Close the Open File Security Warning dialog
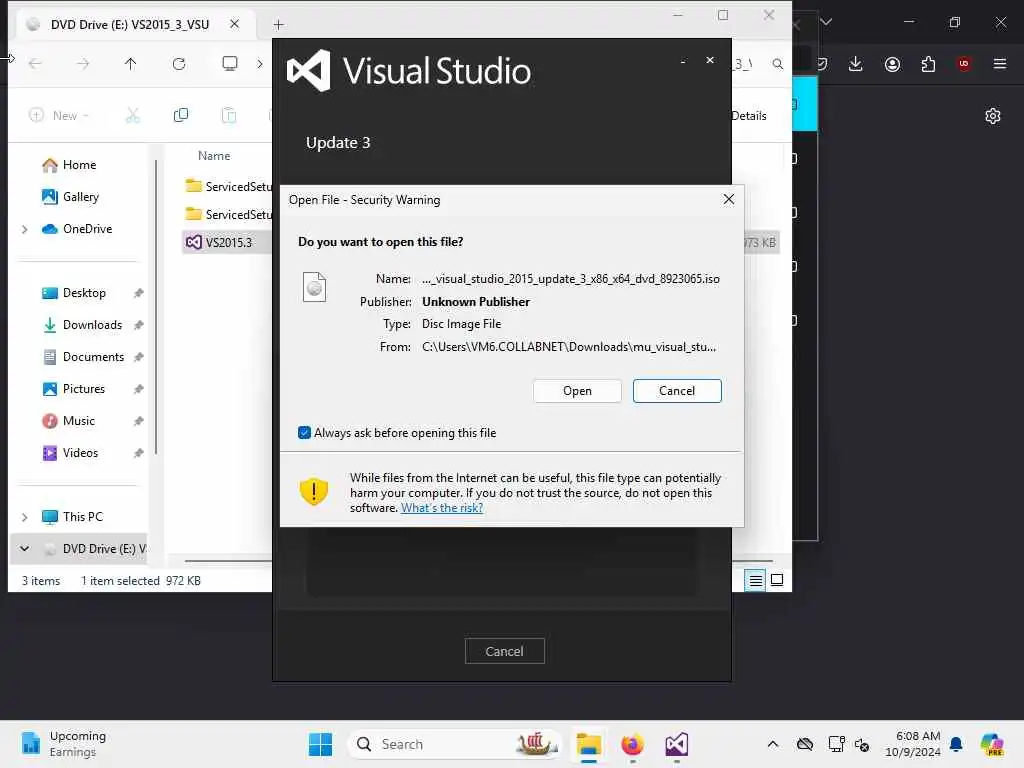This screenshot has height=768, width=1024. [729, 199]
